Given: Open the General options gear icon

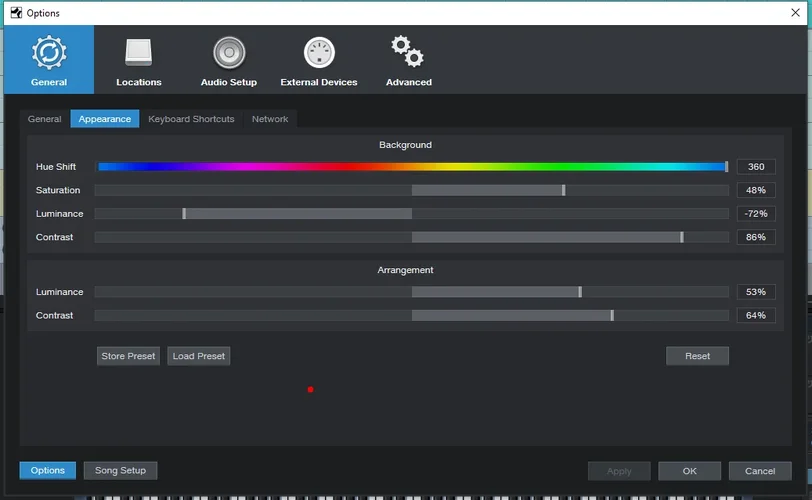Looking at the screenshot, I should click(x=48, y=53).
